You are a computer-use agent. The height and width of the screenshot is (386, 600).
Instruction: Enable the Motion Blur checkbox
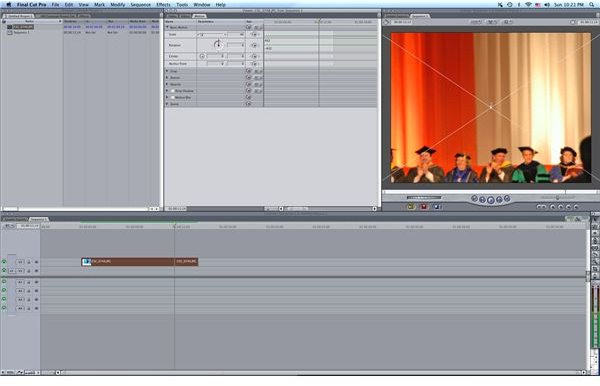(x=173, y=97)
